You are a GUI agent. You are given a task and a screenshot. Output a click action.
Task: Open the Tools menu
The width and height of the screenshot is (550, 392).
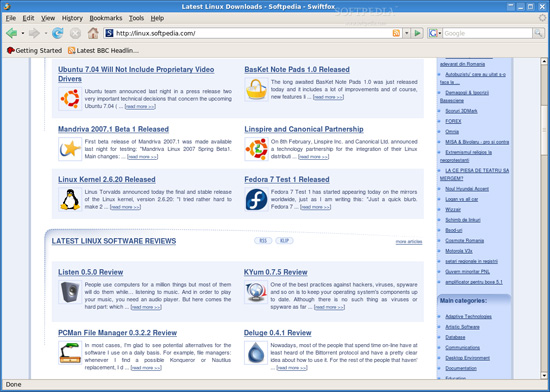[x=136, y=18]
